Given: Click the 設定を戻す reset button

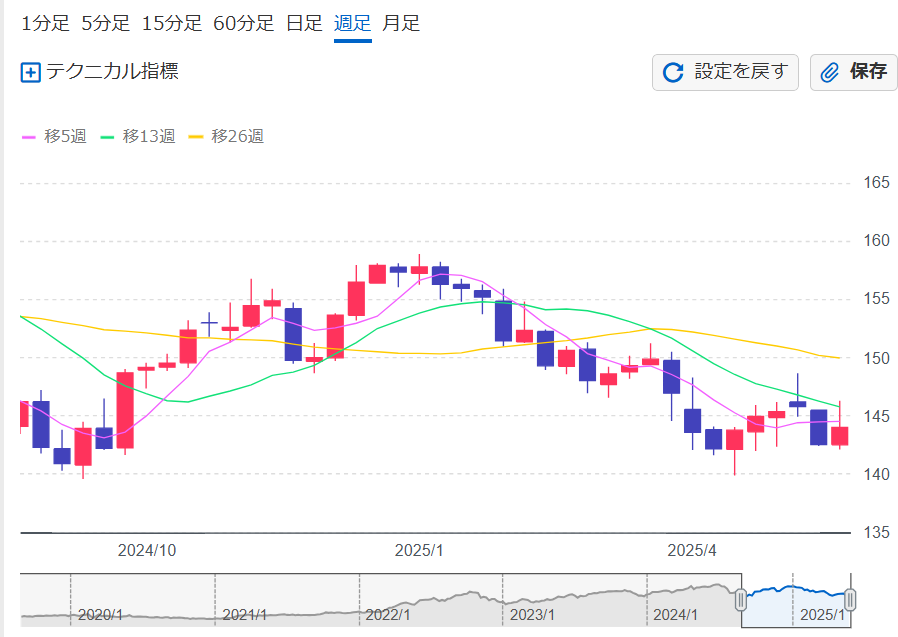Looking at the screenshot, I should point(725,72).
